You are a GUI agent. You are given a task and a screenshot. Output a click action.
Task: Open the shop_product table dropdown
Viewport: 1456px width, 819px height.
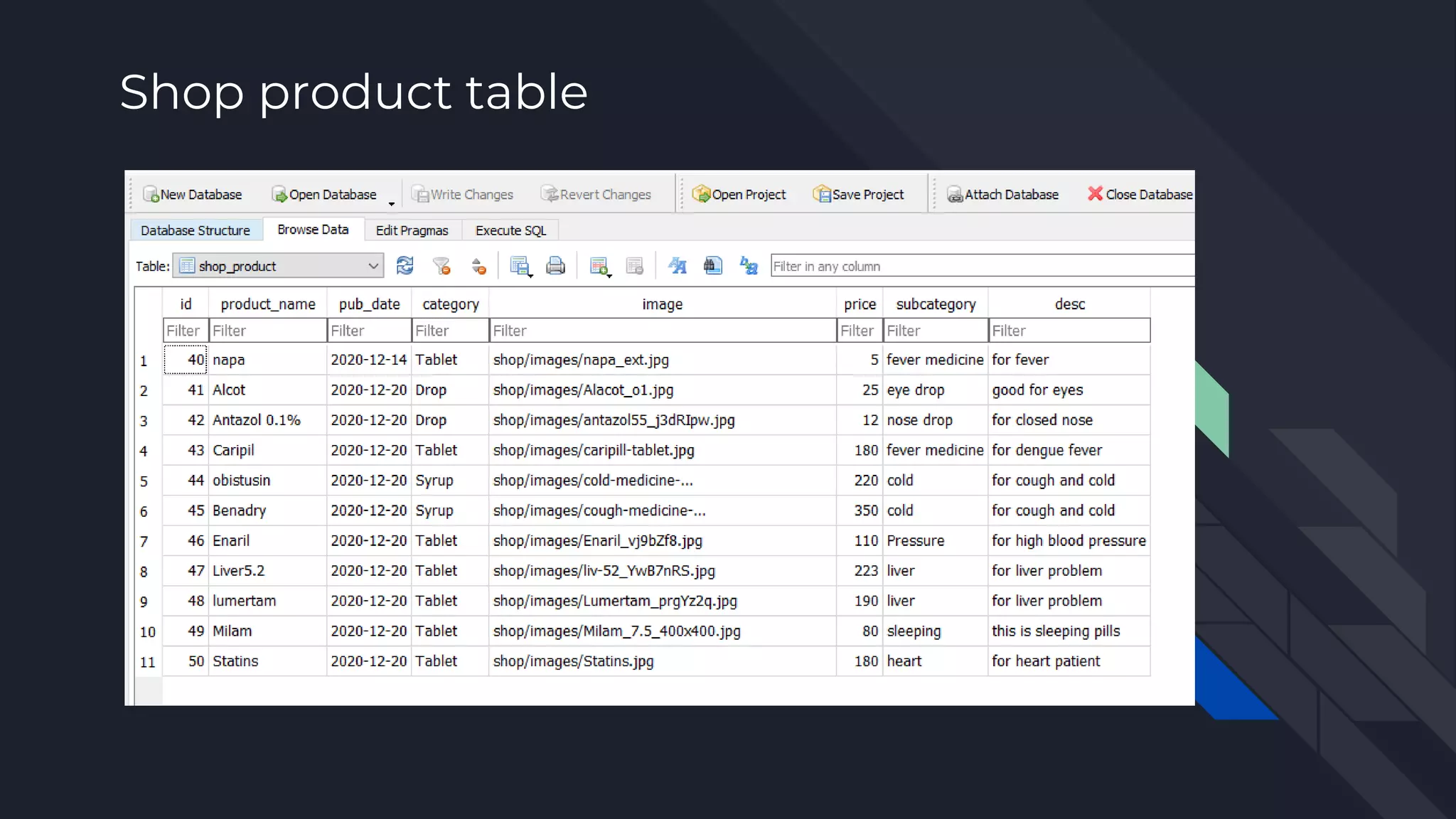tap(373, 266)
